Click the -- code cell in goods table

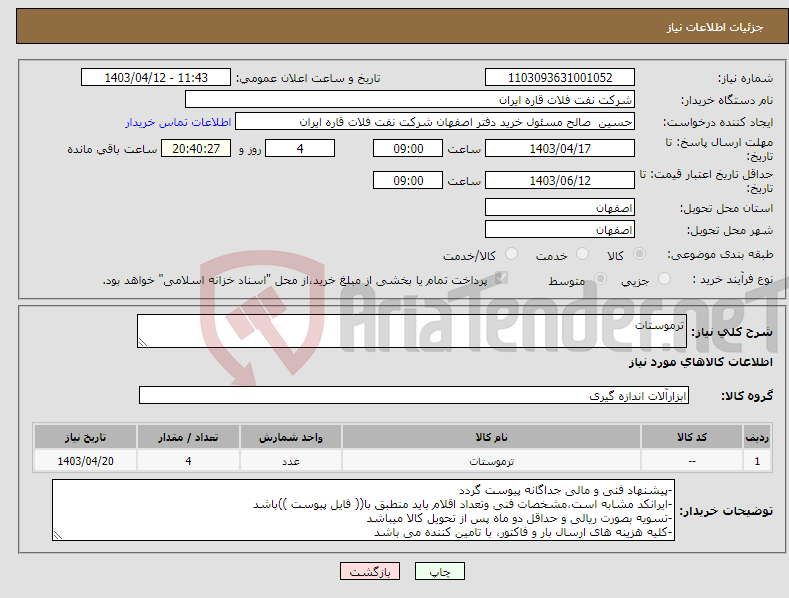692,461
